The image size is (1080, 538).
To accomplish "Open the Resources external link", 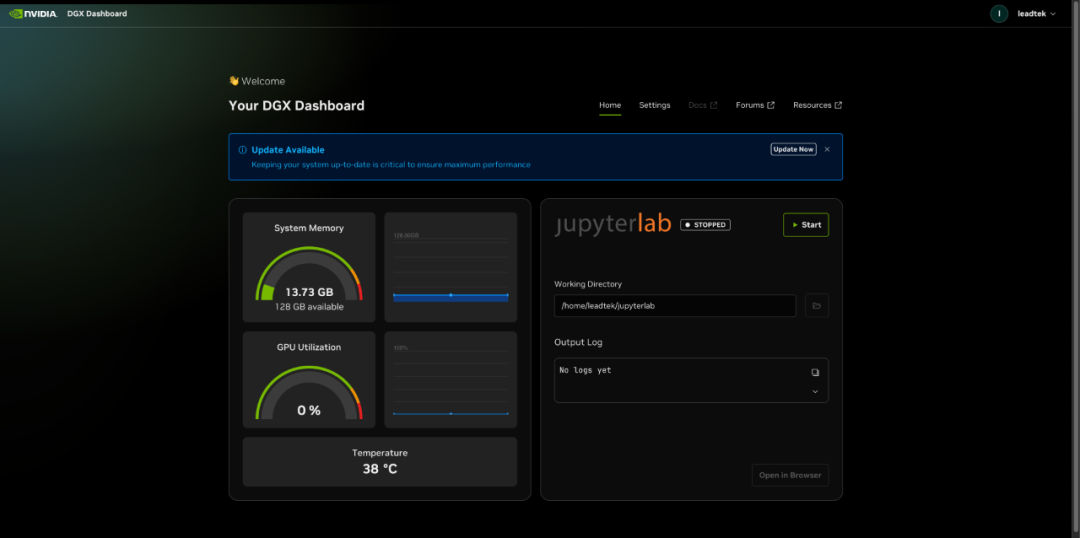I will coord(817,105).
